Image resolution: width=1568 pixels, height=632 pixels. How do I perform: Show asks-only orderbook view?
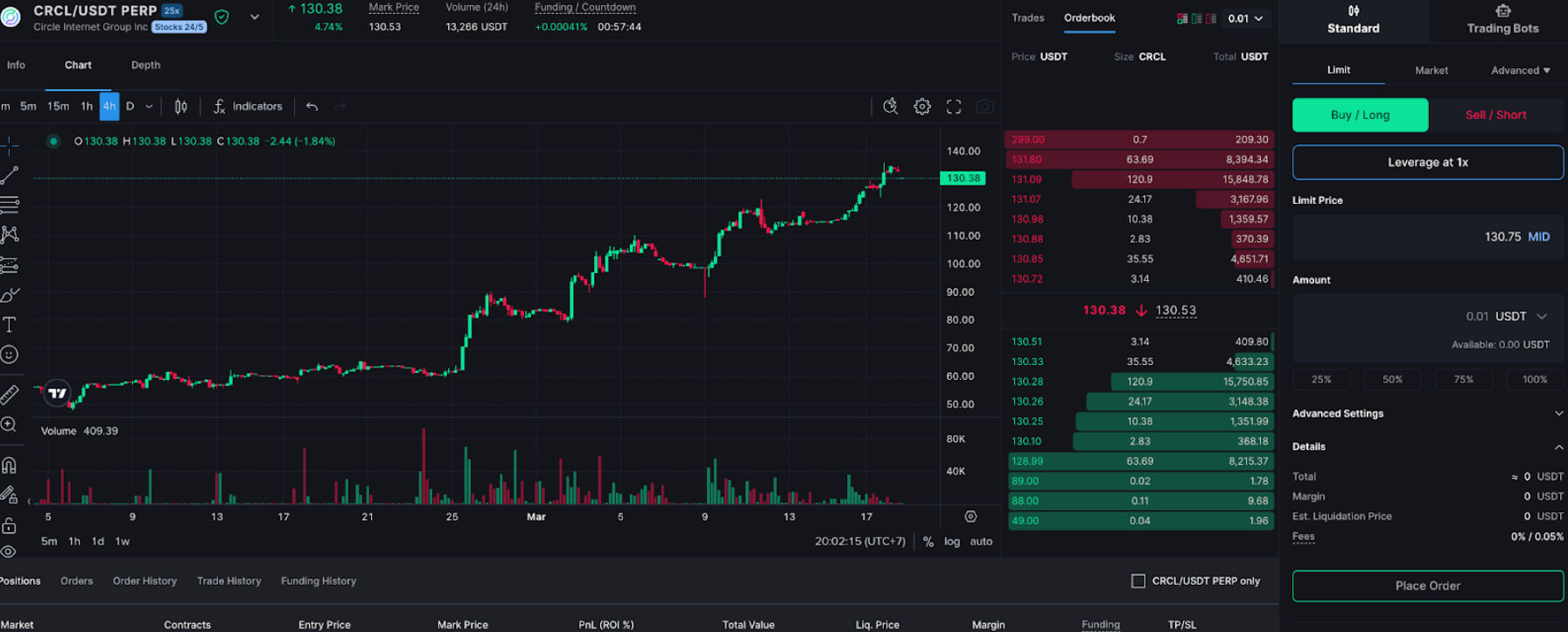tap(1211, 18)
